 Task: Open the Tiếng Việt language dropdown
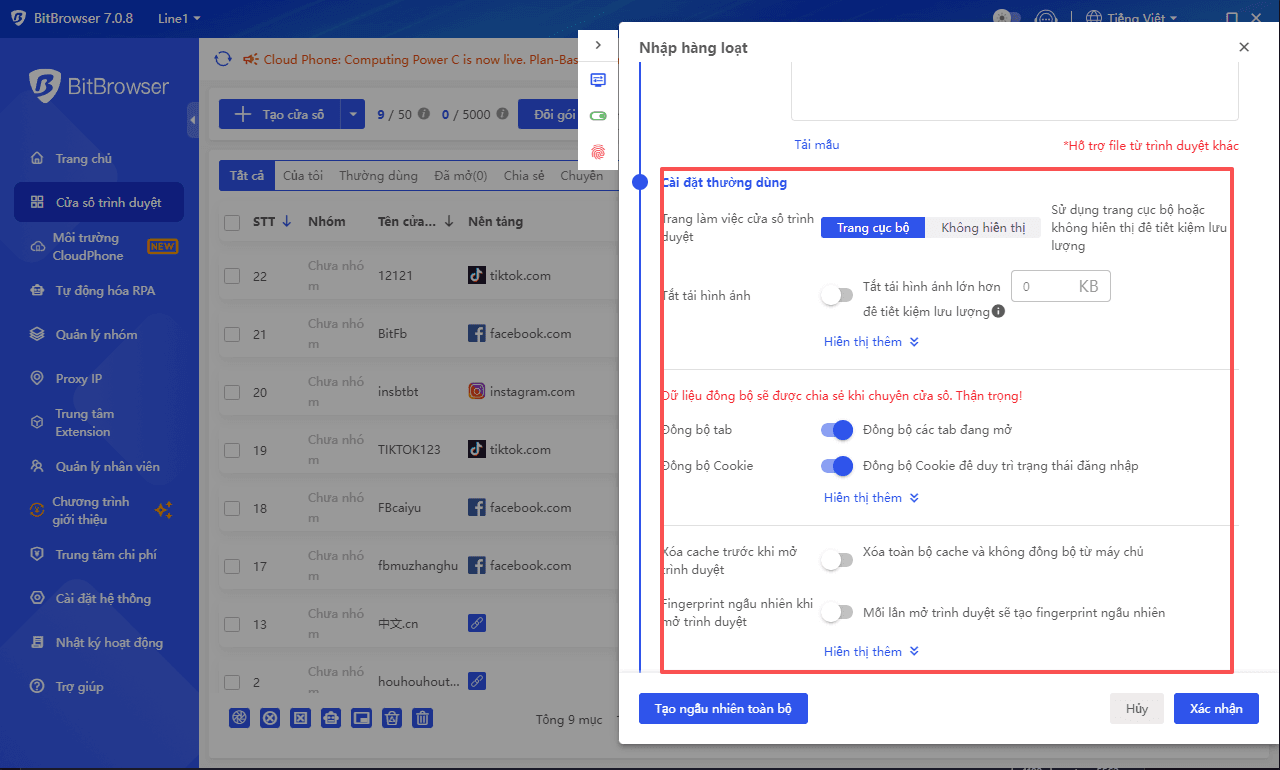click(x=1131, y=18)
